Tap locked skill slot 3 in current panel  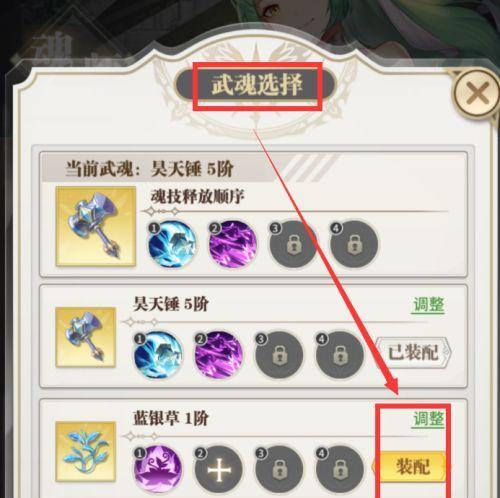coord(293,244)
